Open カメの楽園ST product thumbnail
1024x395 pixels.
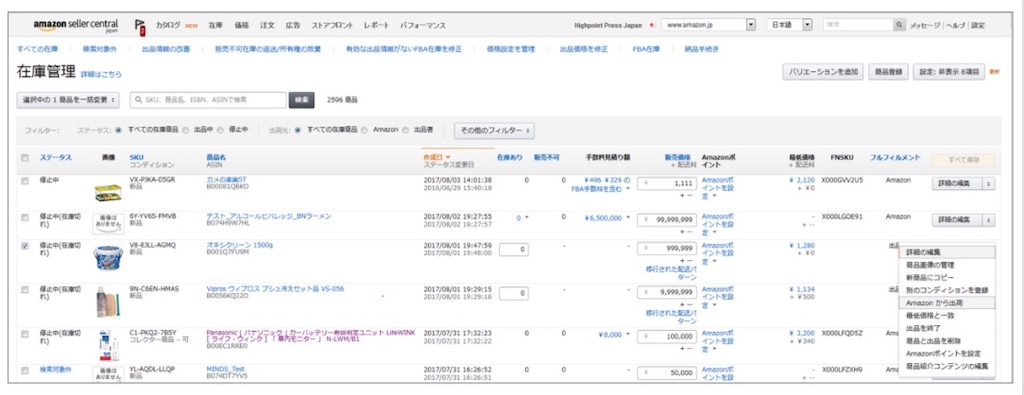pos(108,191)
